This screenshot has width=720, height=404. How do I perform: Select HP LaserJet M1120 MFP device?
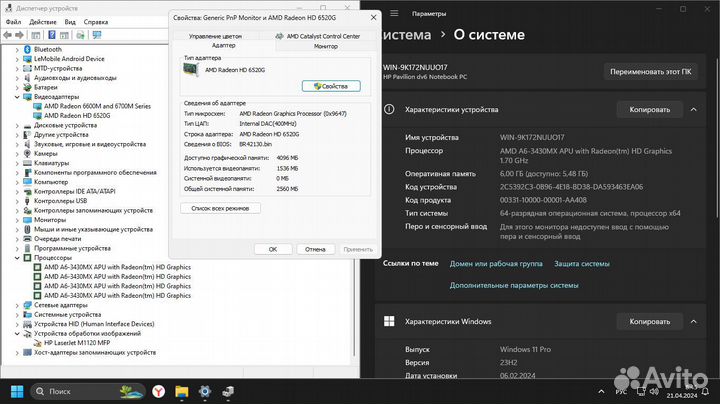pyautogui.click(x=77, y=343)
